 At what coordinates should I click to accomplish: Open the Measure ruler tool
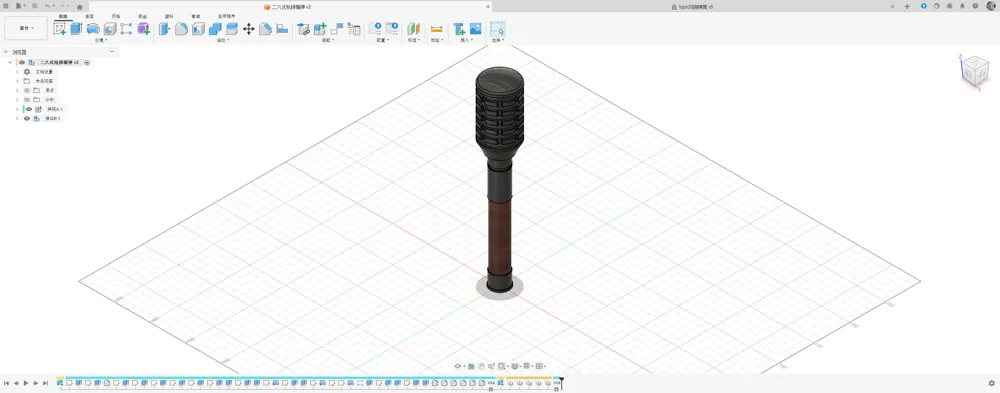pos(436,29)
